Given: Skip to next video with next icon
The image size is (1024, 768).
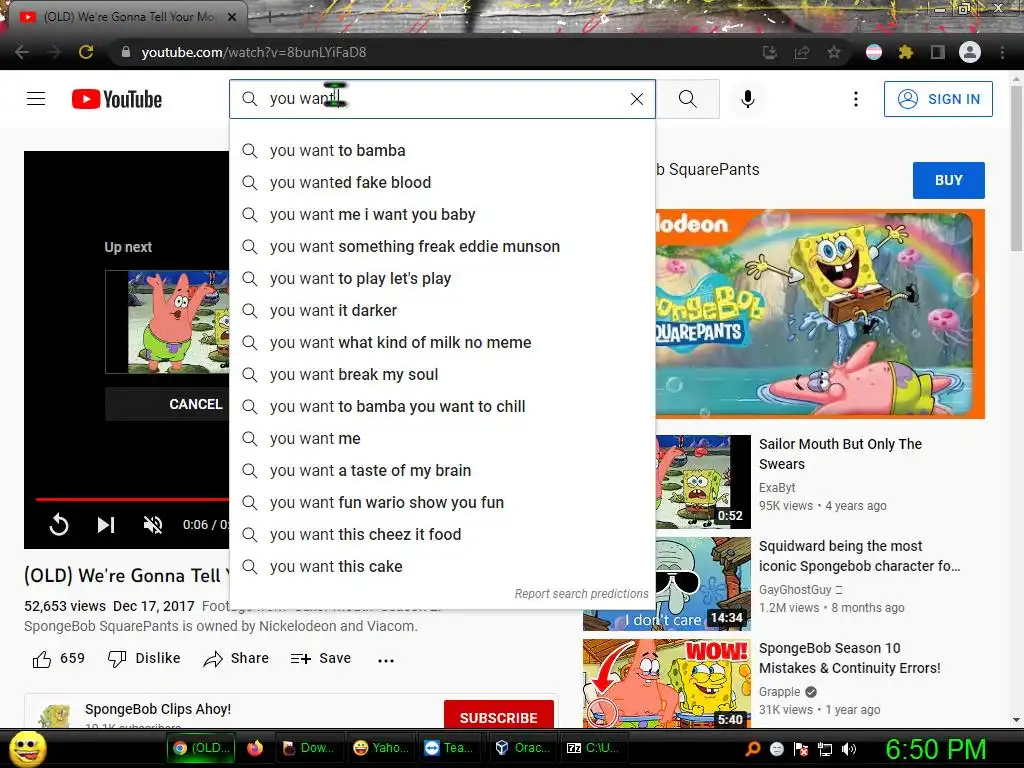Looking at the screenshot, I should pyautogui.click(x=106, y=524).
